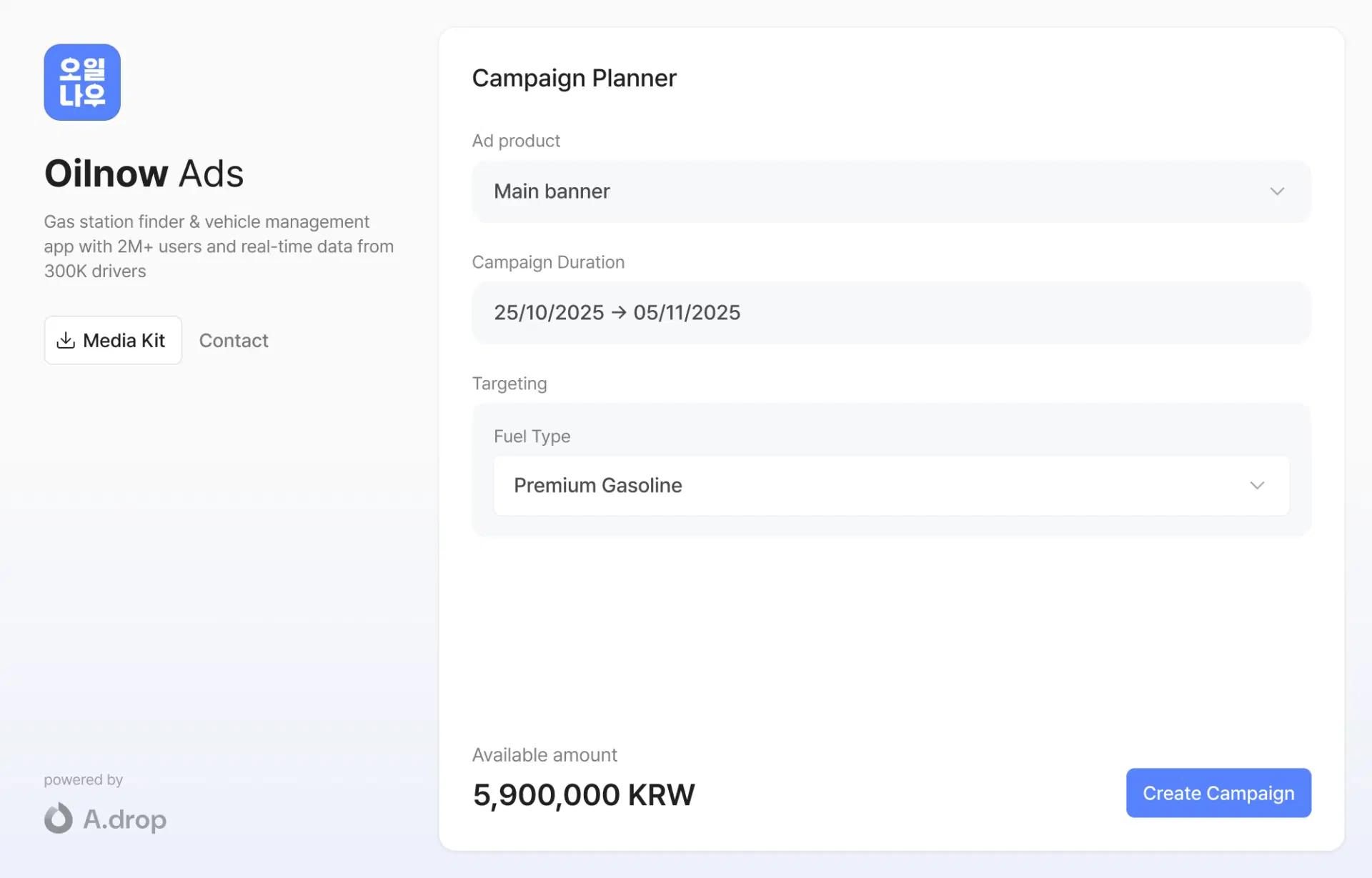Click the Targeting label

click(x=509, y=384)
